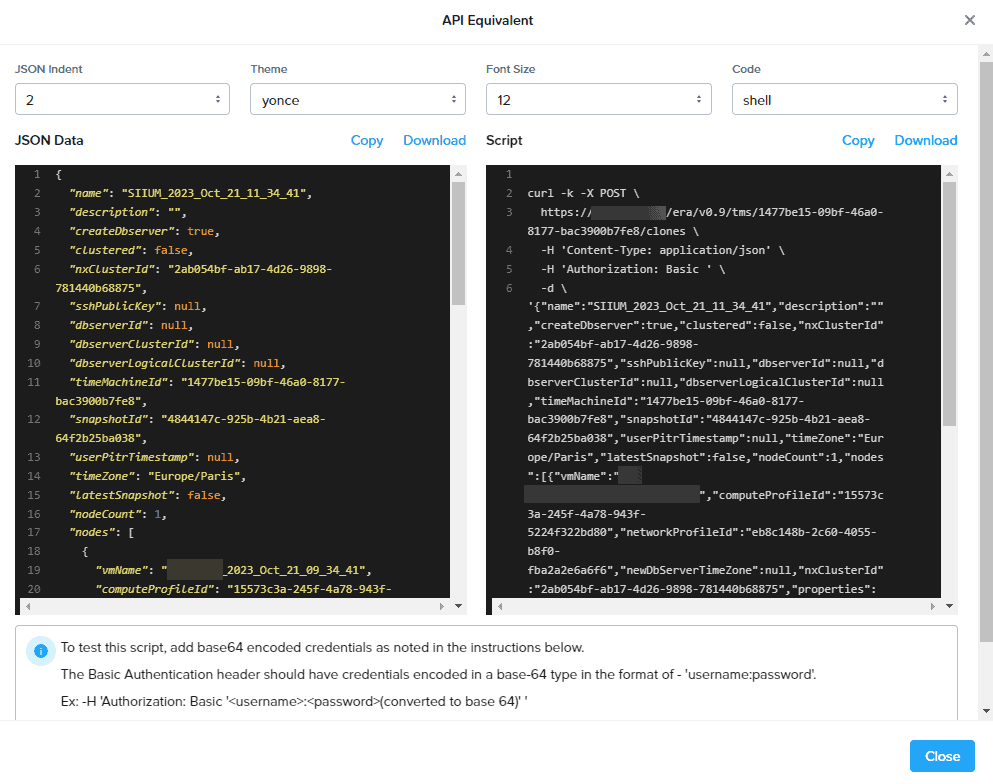The height and width of the screenshot is (784, 993).
Task: Download the generated Script
Action: 925,141
